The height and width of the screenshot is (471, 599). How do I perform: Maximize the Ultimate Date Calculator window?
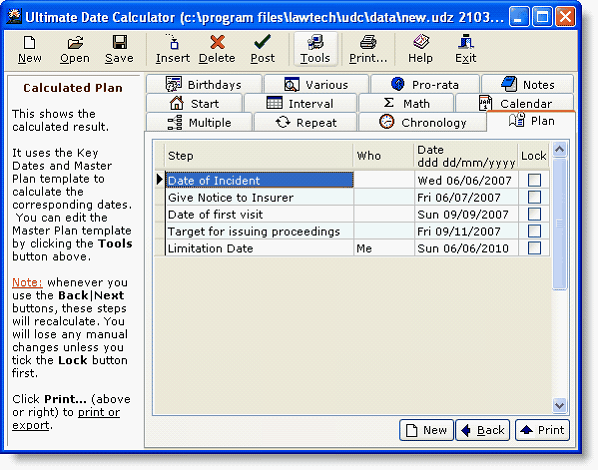point(542,17)
